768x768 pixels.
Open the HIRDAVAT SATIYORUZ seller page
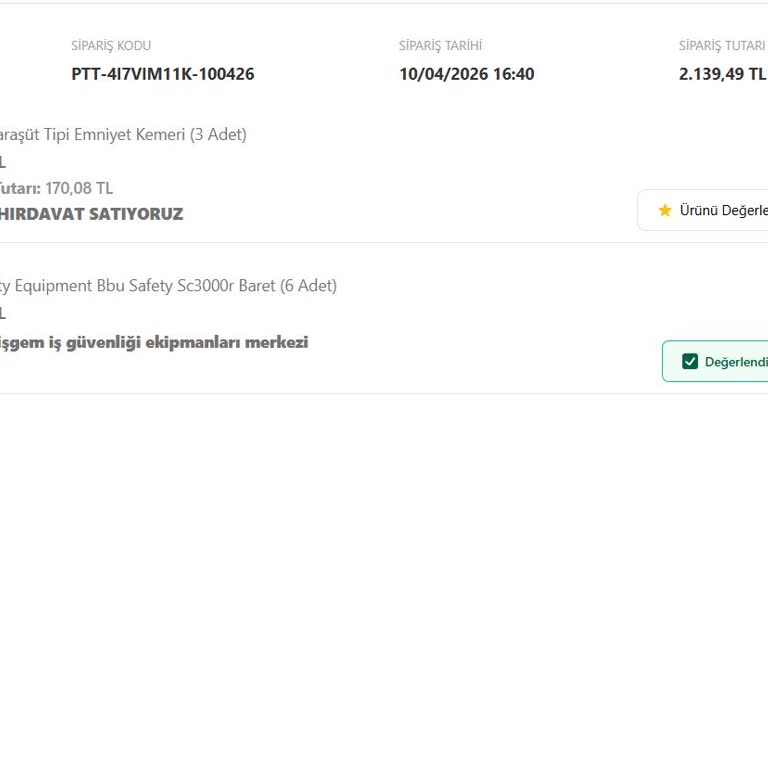coord(90,214)
